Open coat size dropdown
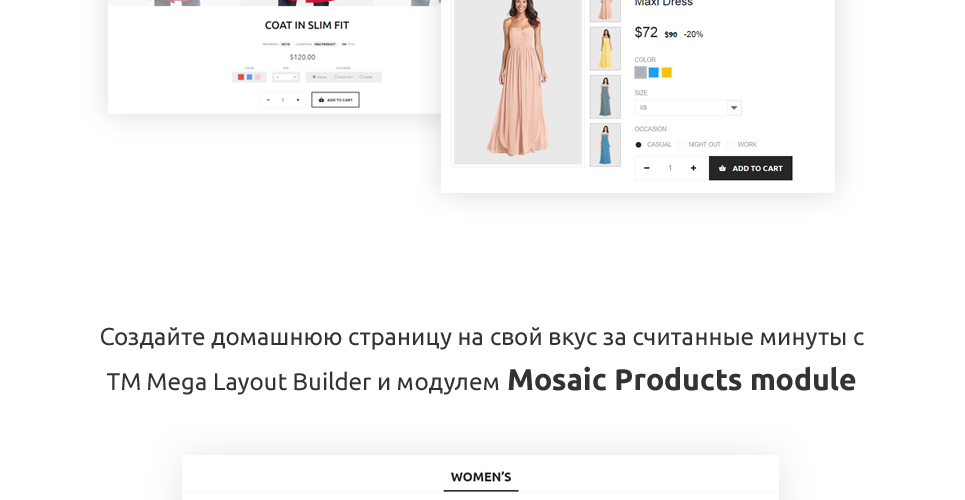The height and width of the screenshot is (500, 965). (x=286, y=77)
